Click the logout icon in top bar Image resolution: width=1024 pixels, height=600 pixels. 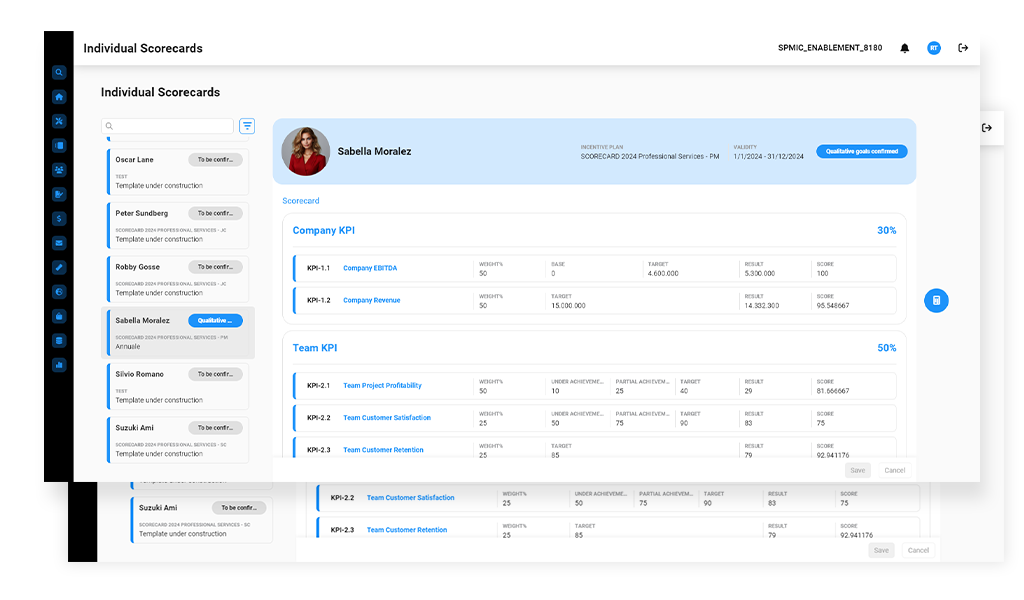coord(963,48)
